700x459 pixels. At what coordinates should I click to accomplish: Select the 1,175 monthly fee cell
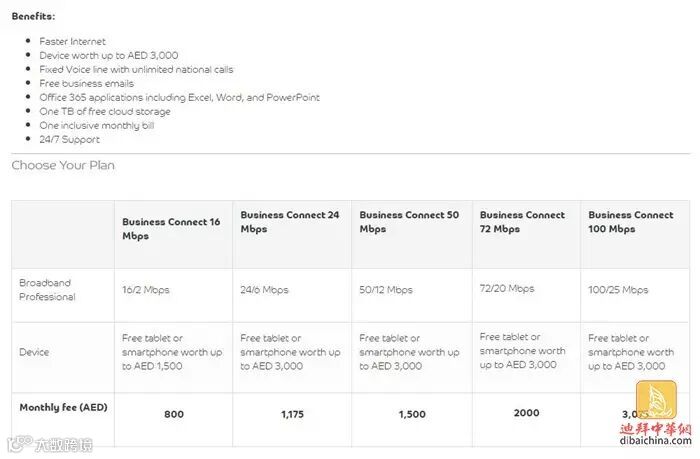(291, 413)
